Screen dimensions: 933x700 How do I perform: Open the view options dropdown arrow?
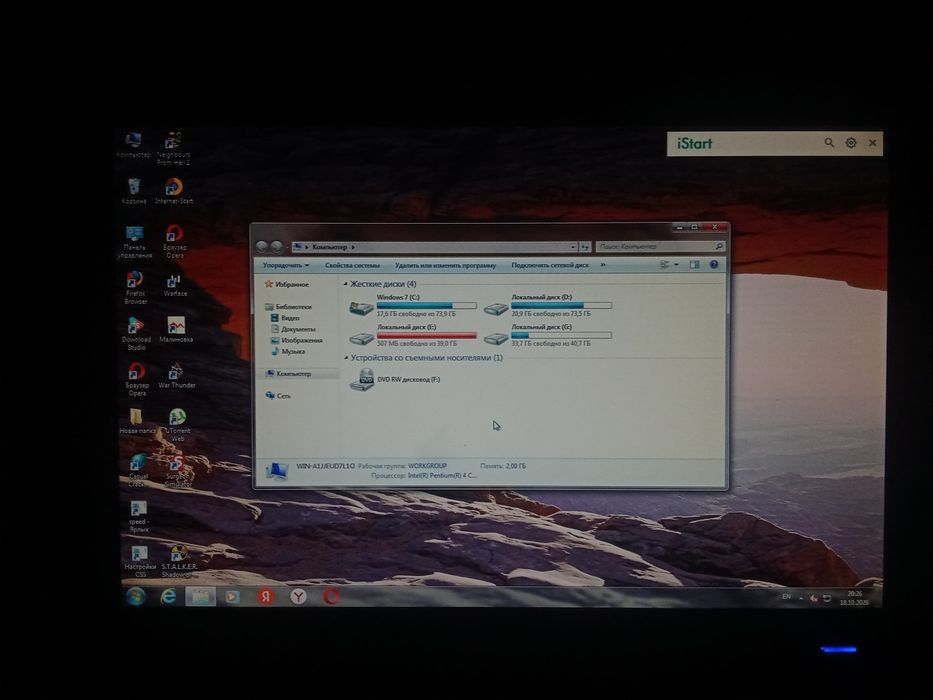point(676,265)
